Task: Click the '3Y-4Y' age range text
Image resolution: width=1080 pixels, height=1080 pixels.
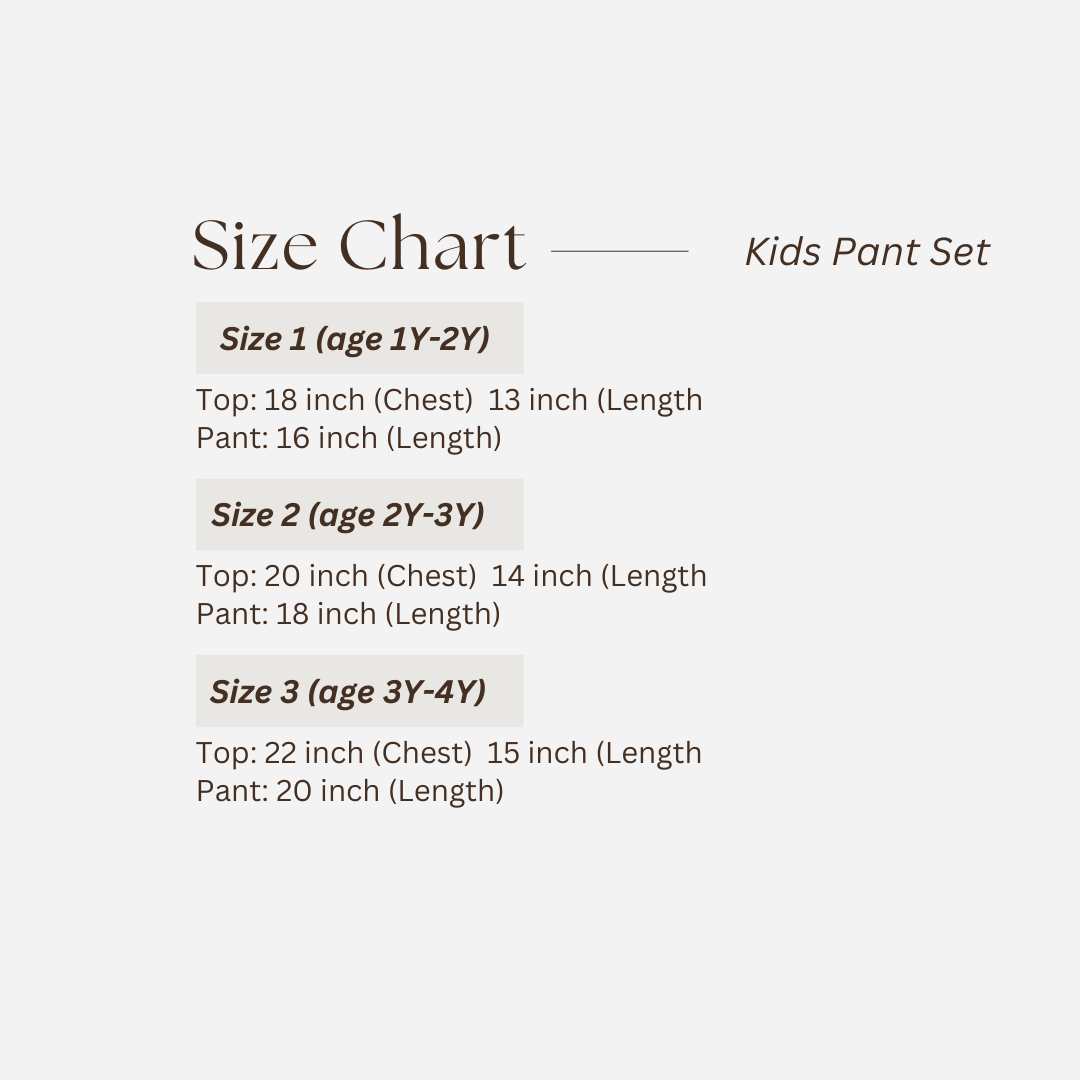Action: (434, 691)
